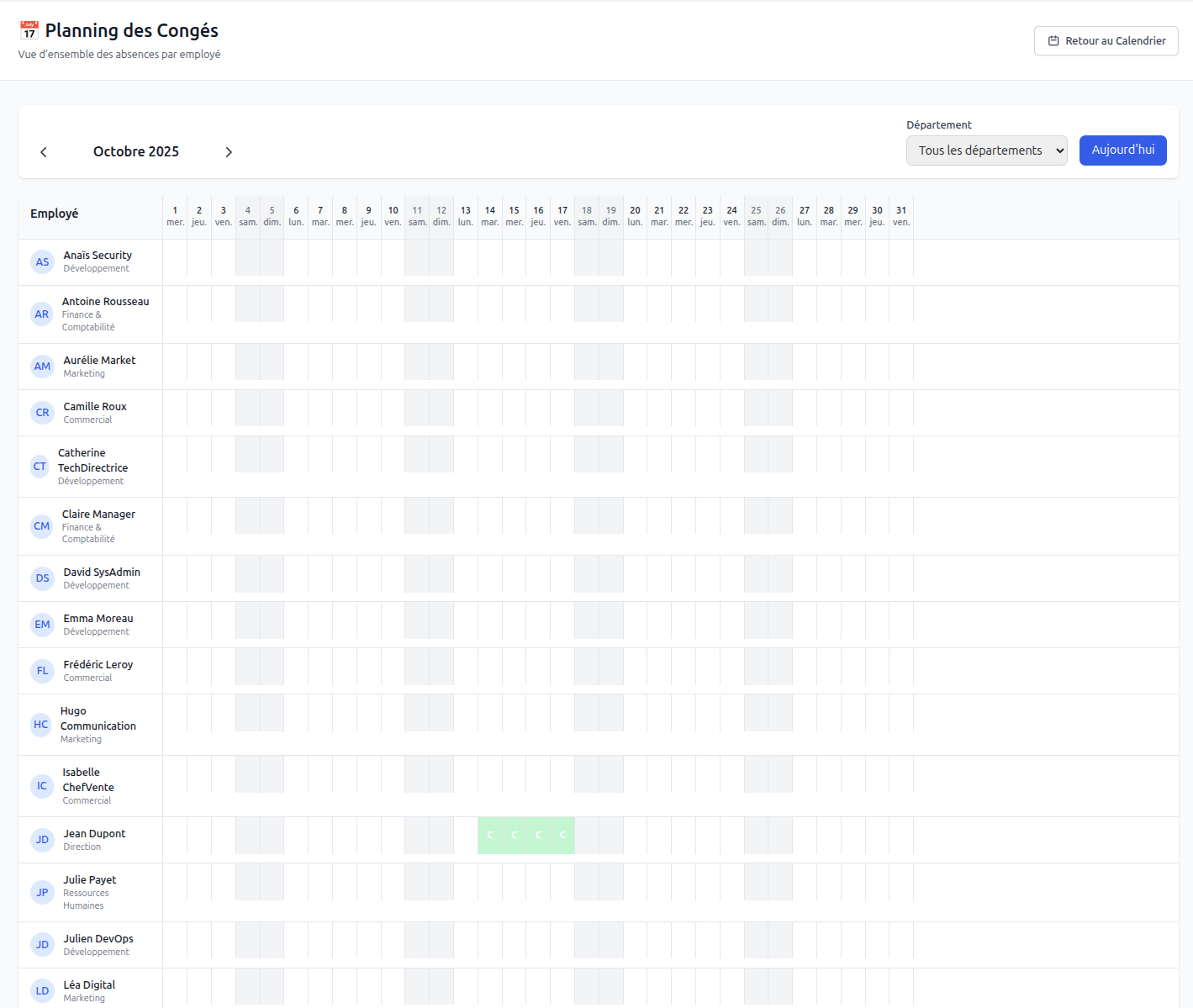
Task: Click Retour au Calendrier button
Action: point(1106,41)
